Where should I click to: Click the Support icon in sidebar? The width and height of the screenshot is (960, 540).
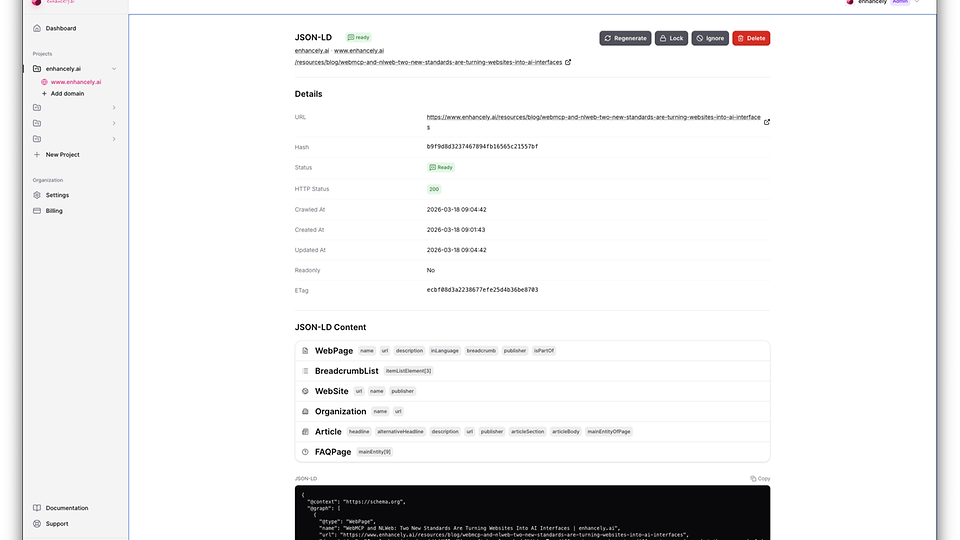[37, 523]
